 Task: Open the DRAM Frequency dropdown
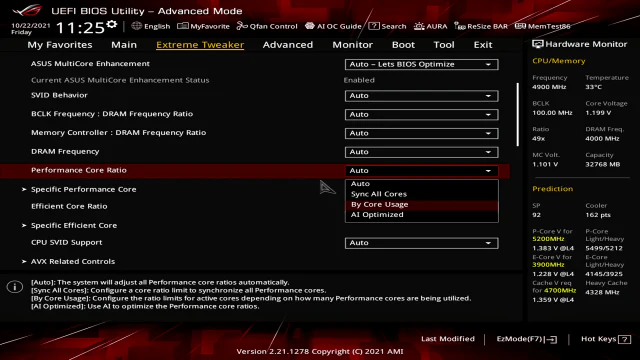click(421, 152)
